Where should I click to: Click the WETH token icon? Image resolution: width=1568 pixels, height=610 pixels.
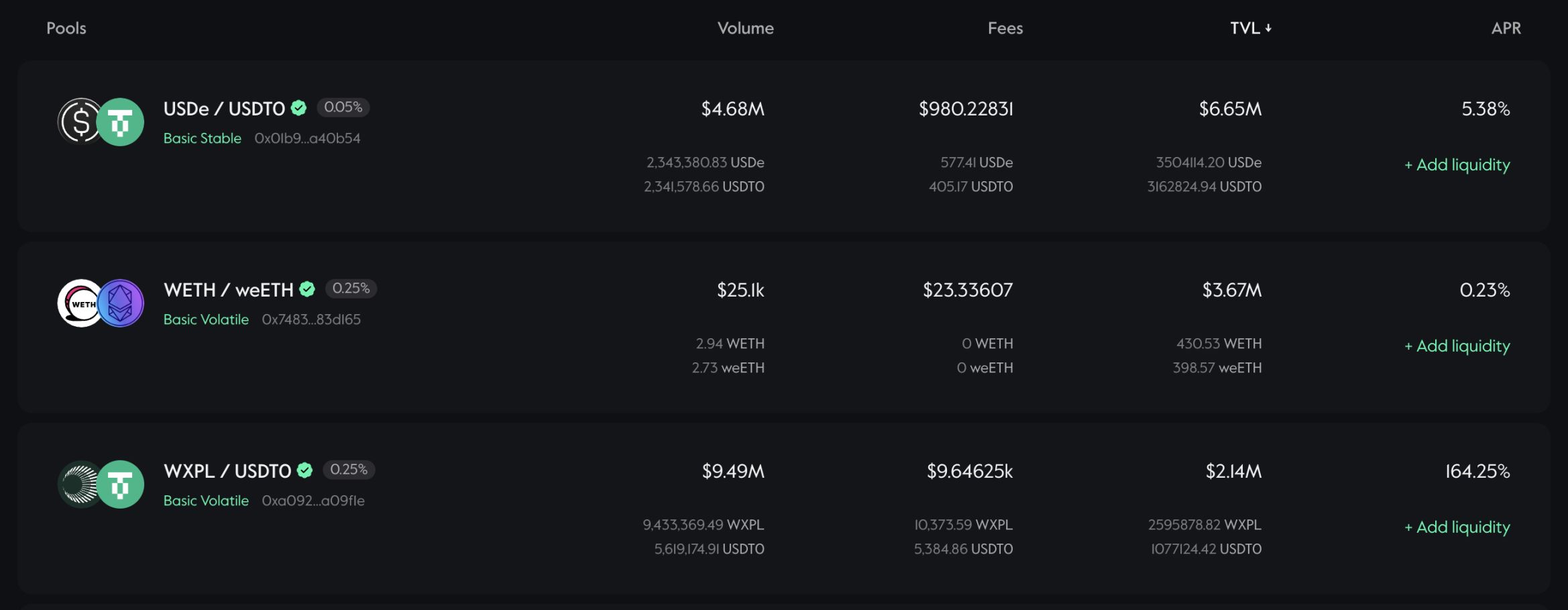(x=79, y=303)
